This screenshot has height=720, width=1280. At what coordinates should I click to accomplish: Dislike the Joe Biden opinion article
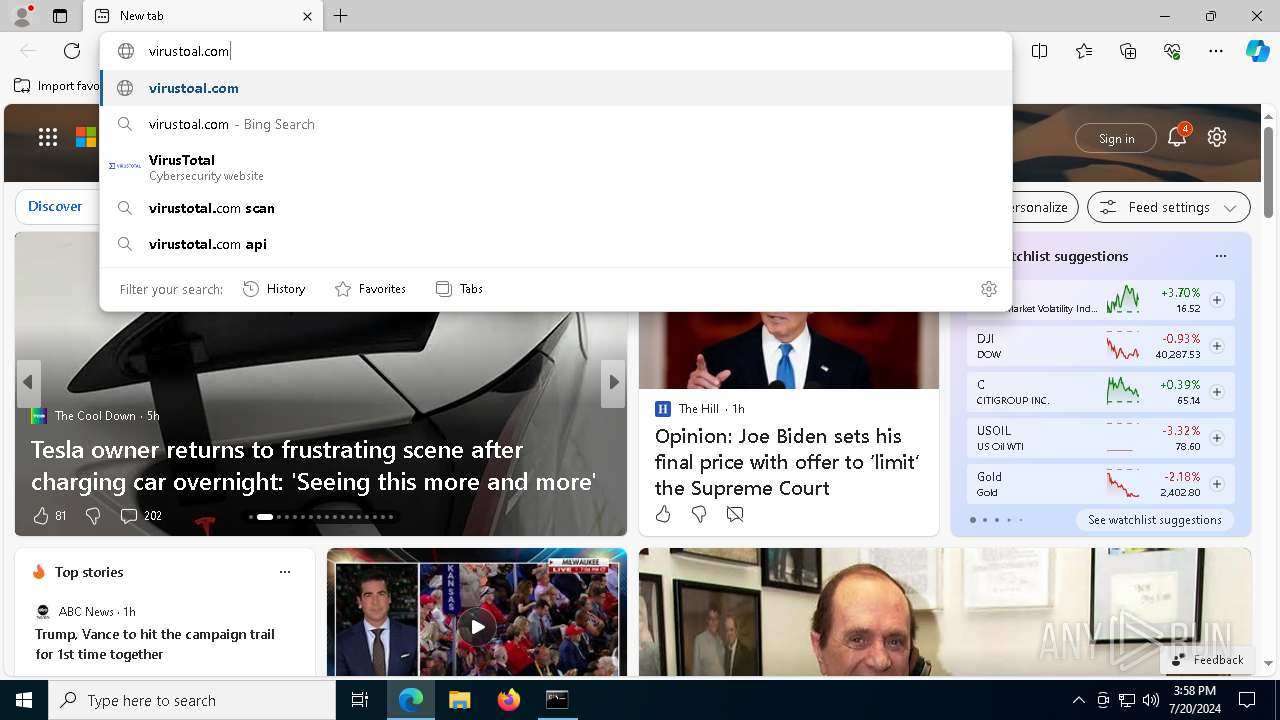click(699, 514)
